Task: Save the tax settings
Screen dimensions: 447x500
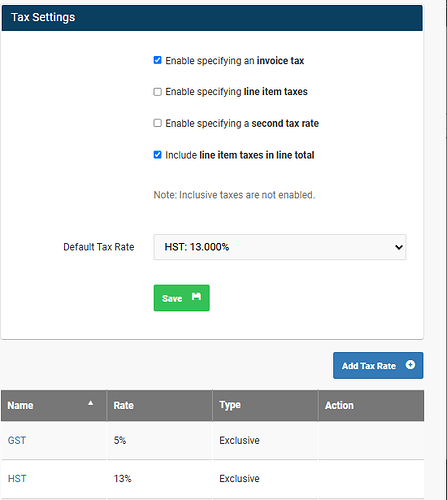Action: tap(182, 298)
